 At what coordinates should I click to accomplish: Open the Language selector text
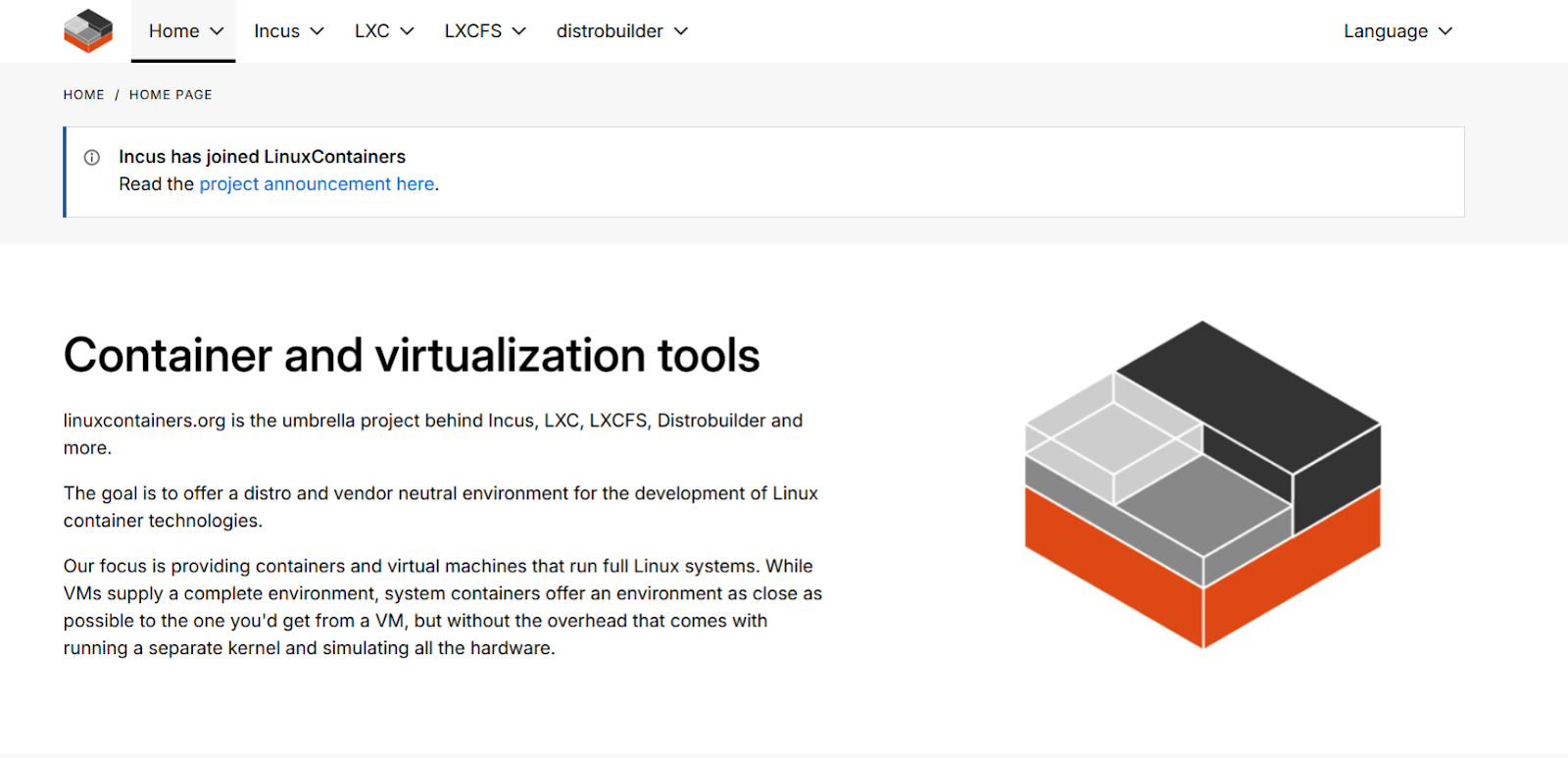[1385, 31]
